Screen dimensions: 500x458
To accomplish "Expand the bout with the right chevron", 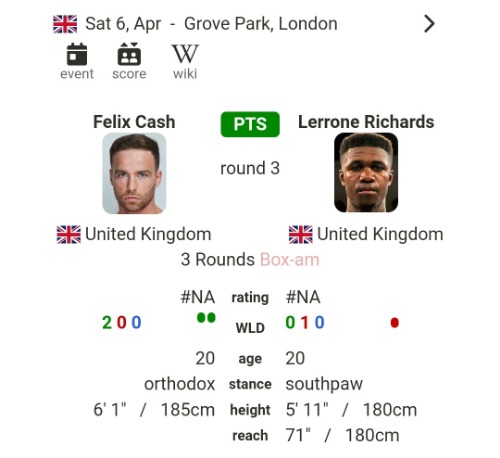I will click(x=429, y=24).
